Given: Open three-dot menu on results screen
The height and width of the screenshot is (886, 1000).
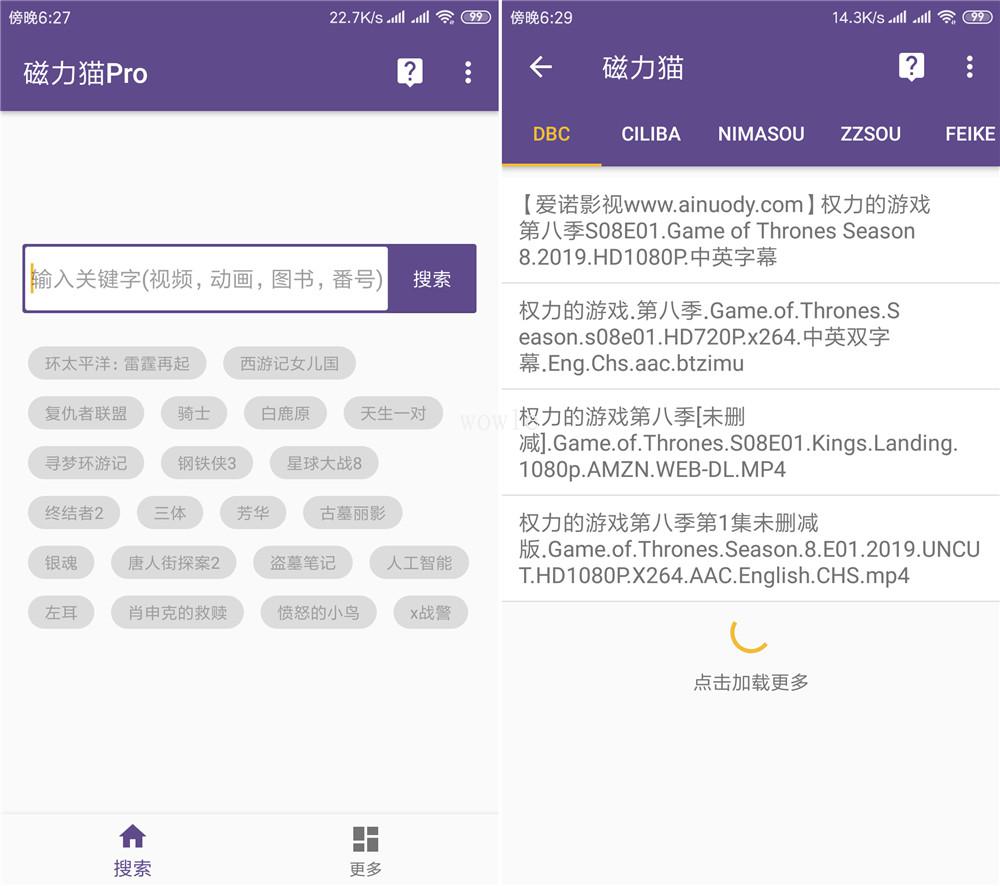Looking at the screenshot, I should [x=969, y=67].
